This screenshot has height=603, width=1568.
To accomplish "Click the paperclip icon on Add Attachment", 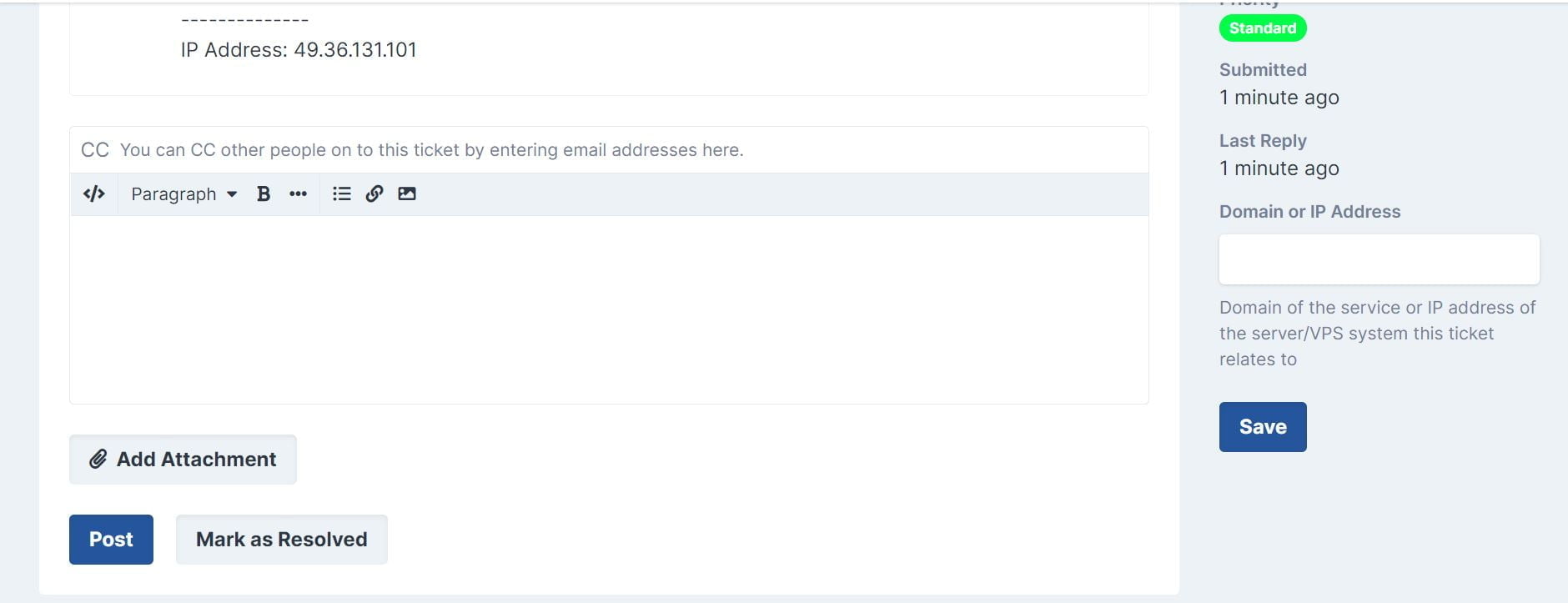I will click(x=98, y=459).
